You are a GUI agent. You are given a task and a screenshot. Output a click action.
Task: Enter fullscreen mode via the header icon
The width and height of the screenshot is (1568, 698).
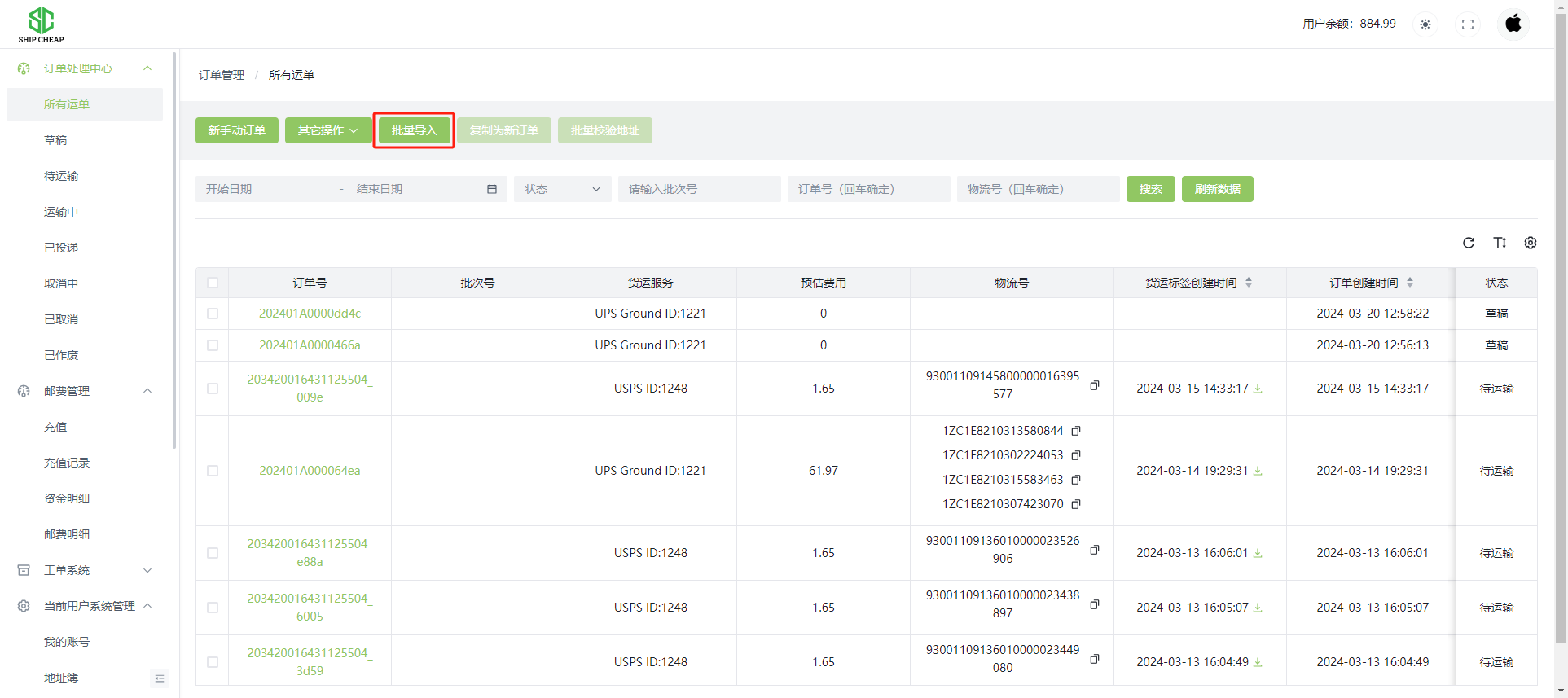pos(1468,24)
